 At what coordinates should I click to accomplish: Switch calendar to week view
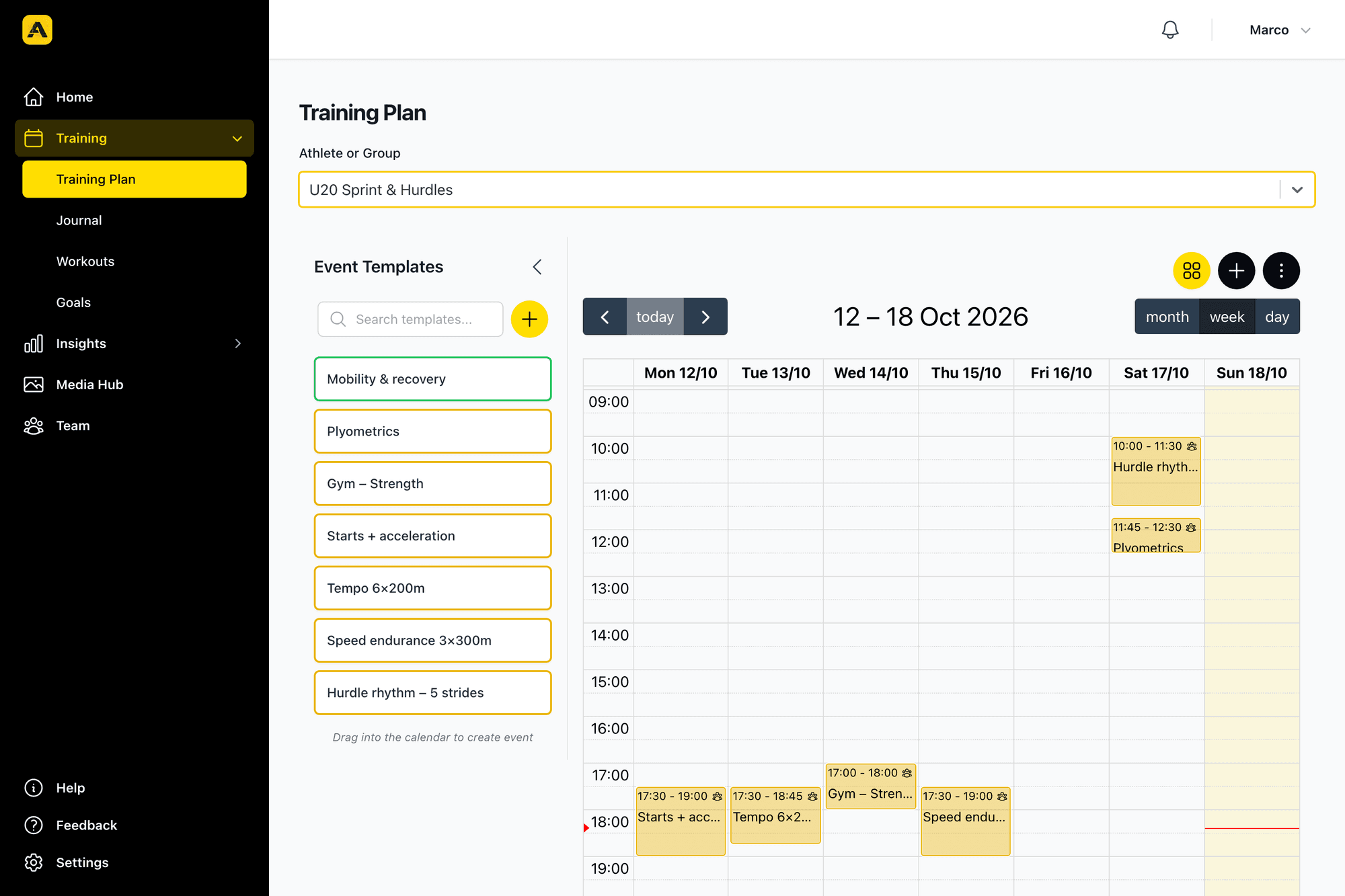click(x=1227, y=317)
